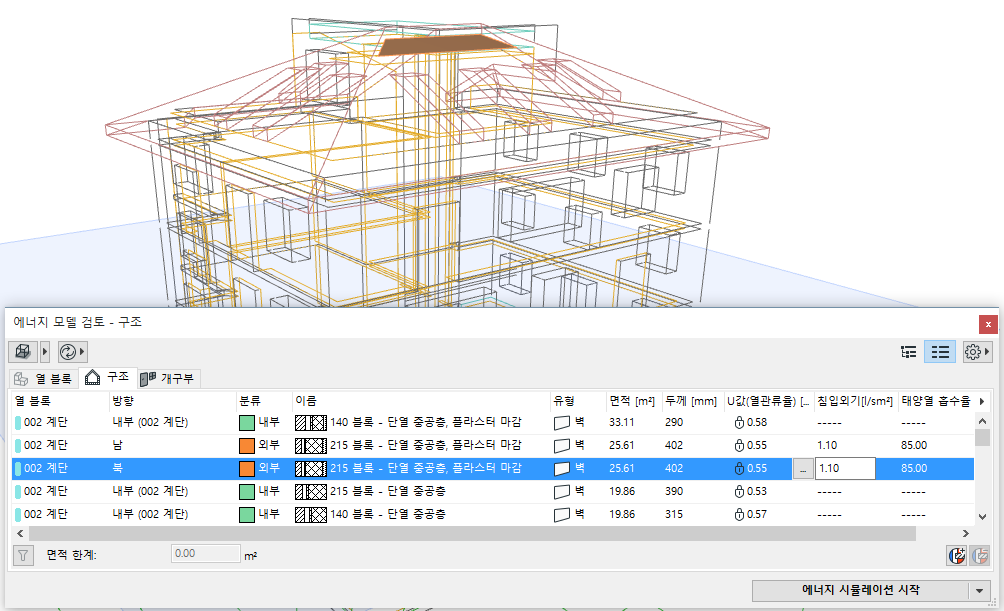Open the gear settings menu
1004x611 pixels.
click(977, 352)
